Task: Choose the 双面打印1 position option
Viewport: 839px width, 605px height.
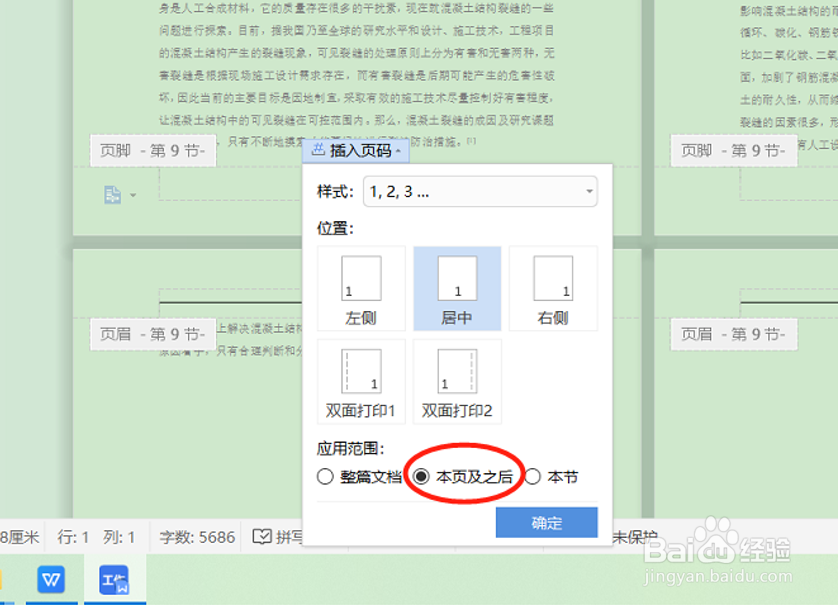Action: click(359, 381)
